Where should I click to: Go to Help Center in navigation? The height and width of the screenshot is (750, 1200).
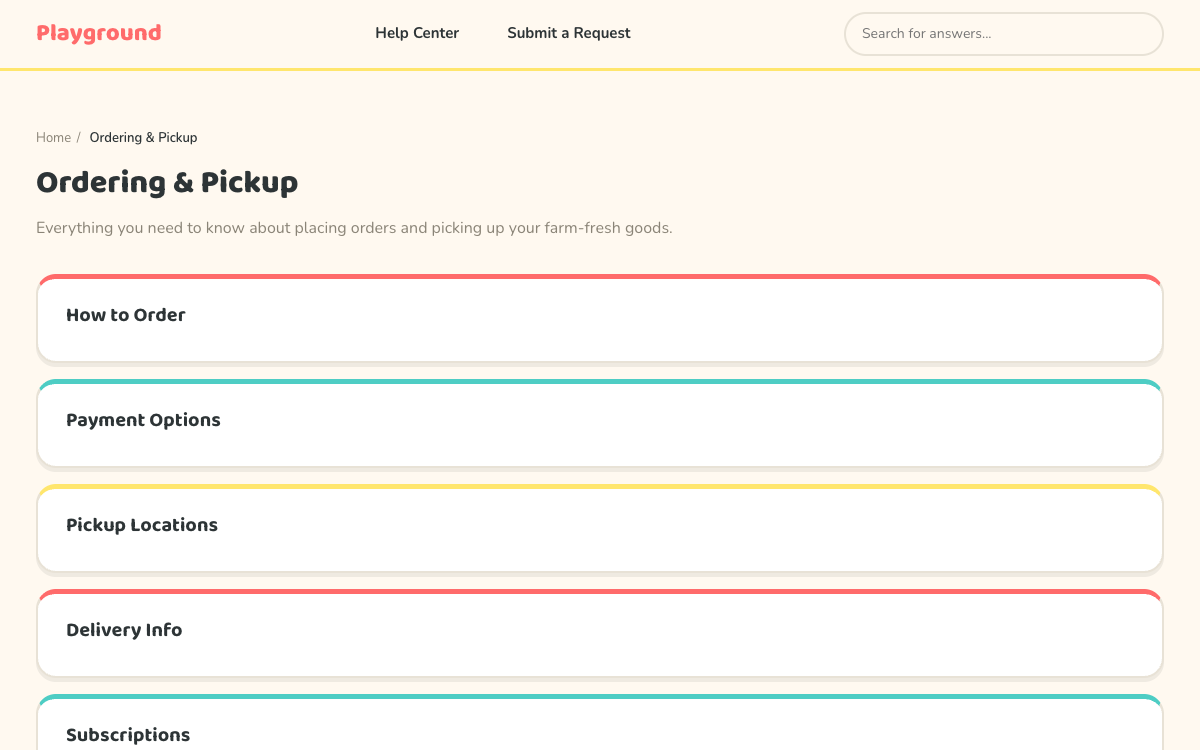(417, 33)
